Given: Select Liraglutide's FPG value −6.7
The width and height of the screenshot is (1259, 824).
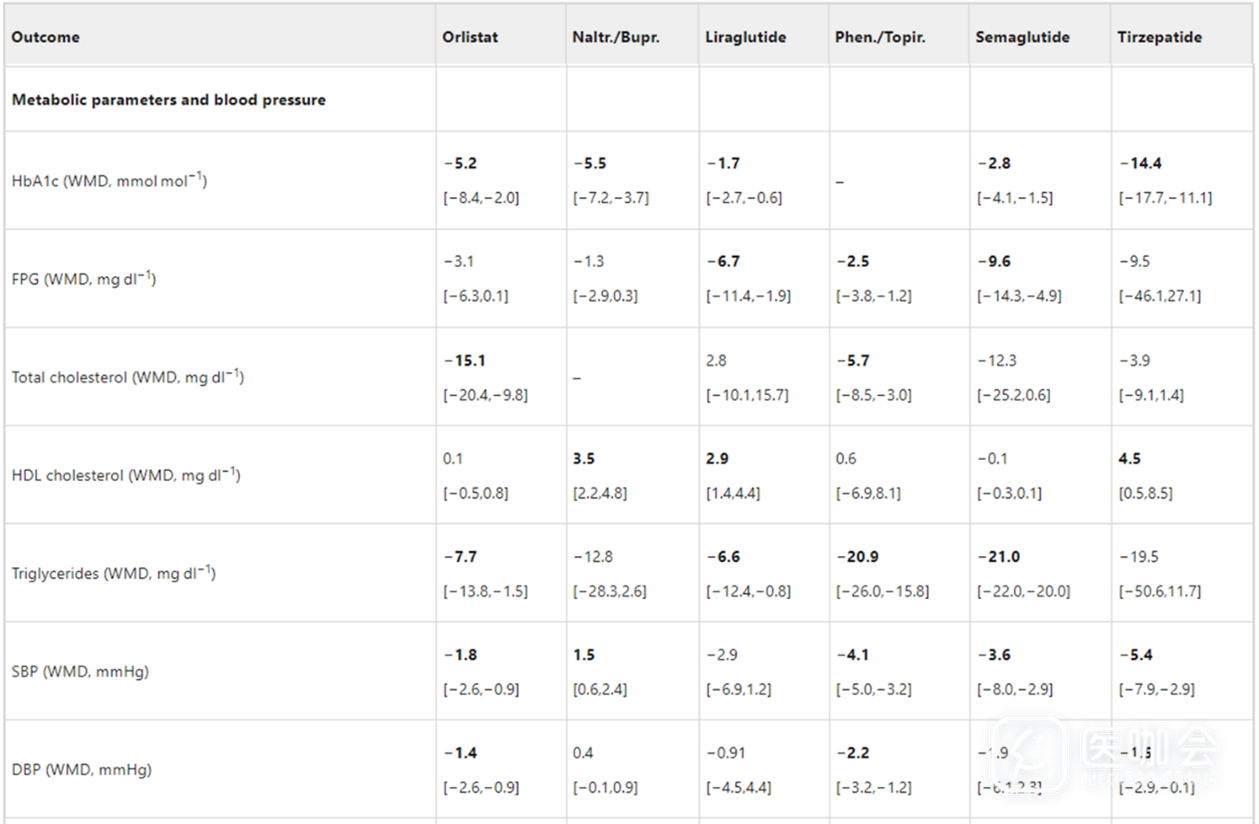Looking at the screenshot, I should [x=722, y=261].
